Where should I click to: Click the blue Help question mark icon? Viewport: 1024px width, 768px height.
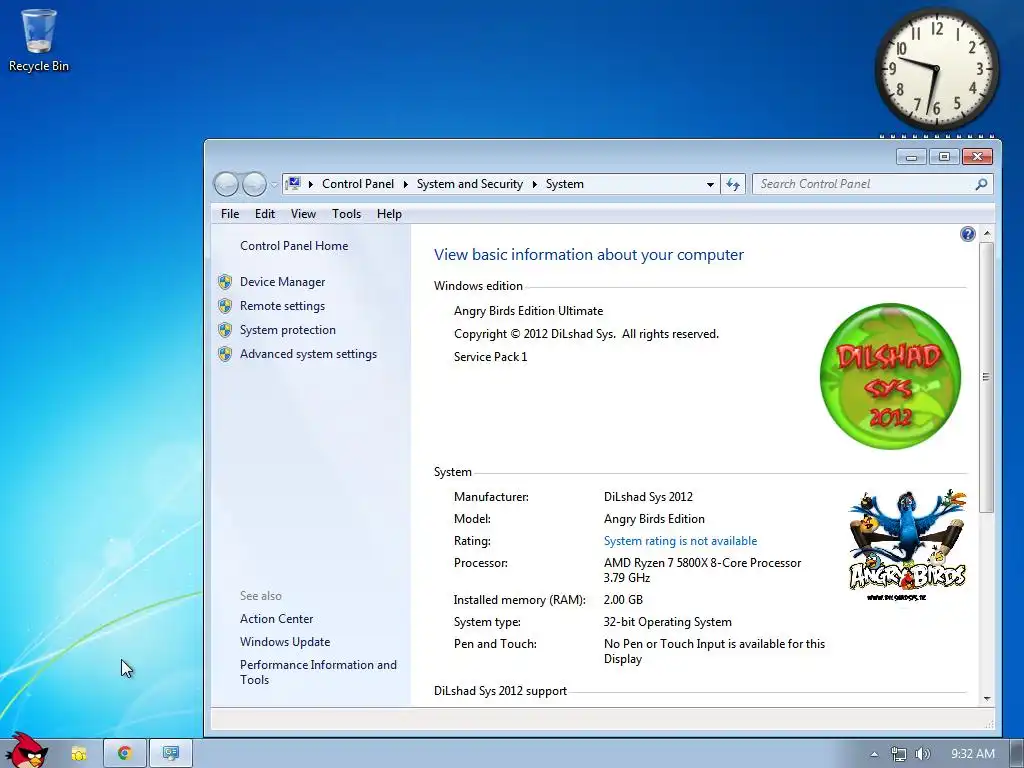(x=968, y=234)
